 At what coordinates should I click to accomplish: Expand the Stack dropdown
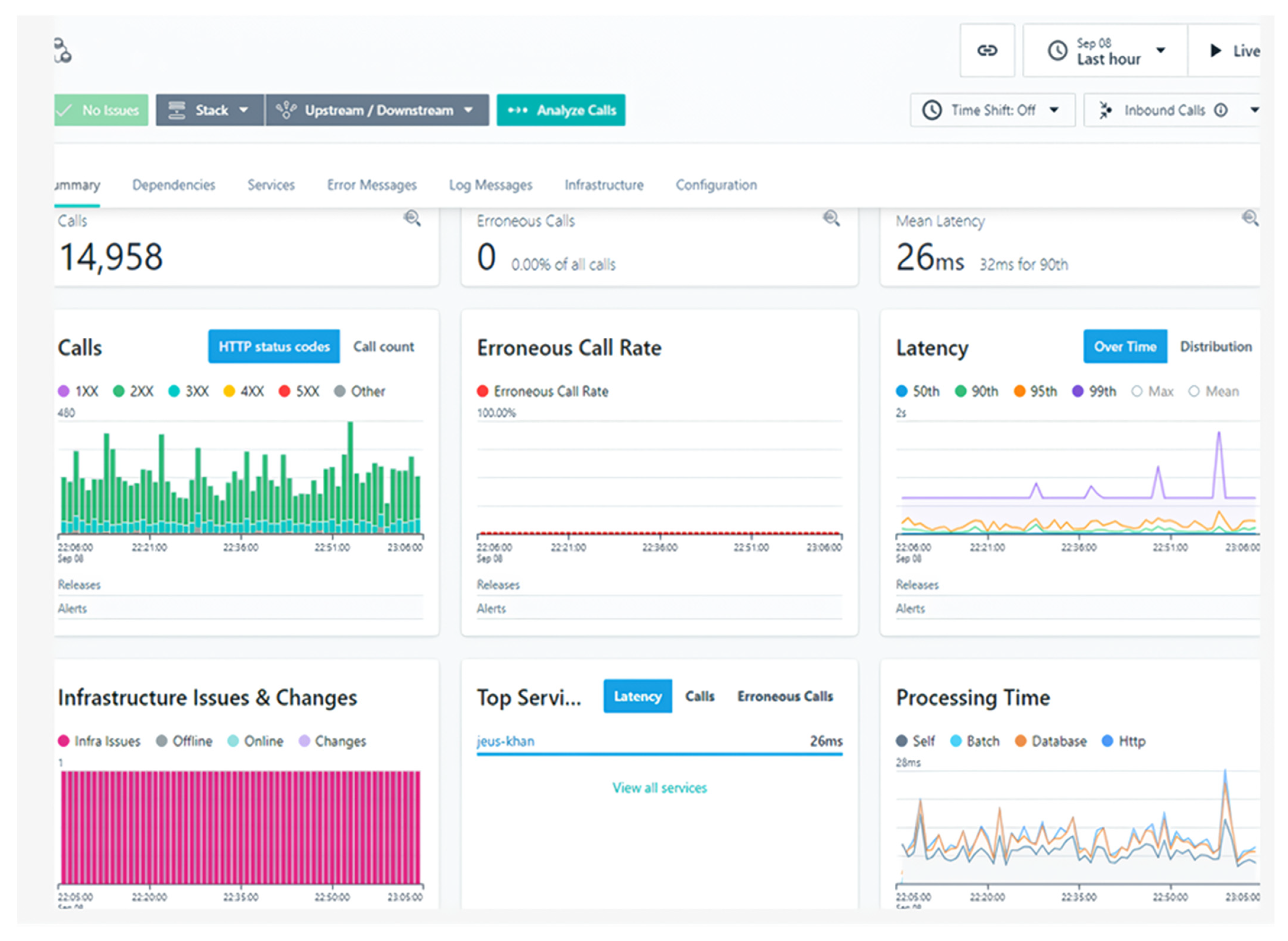[210, 110]
